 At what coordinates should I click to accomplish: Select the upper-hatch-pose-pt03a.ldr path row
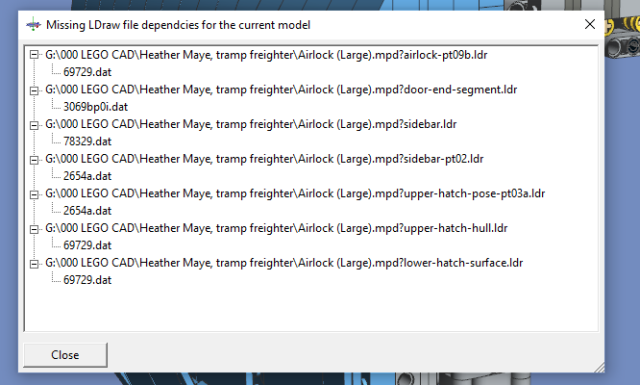coord(295,194)
